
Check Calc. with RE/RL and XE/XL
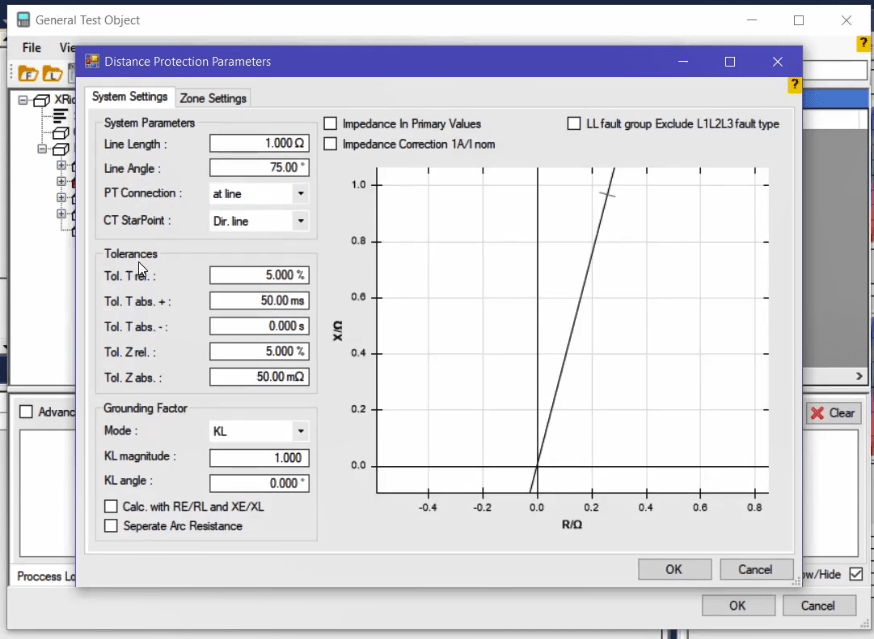[x=111, y=506]
